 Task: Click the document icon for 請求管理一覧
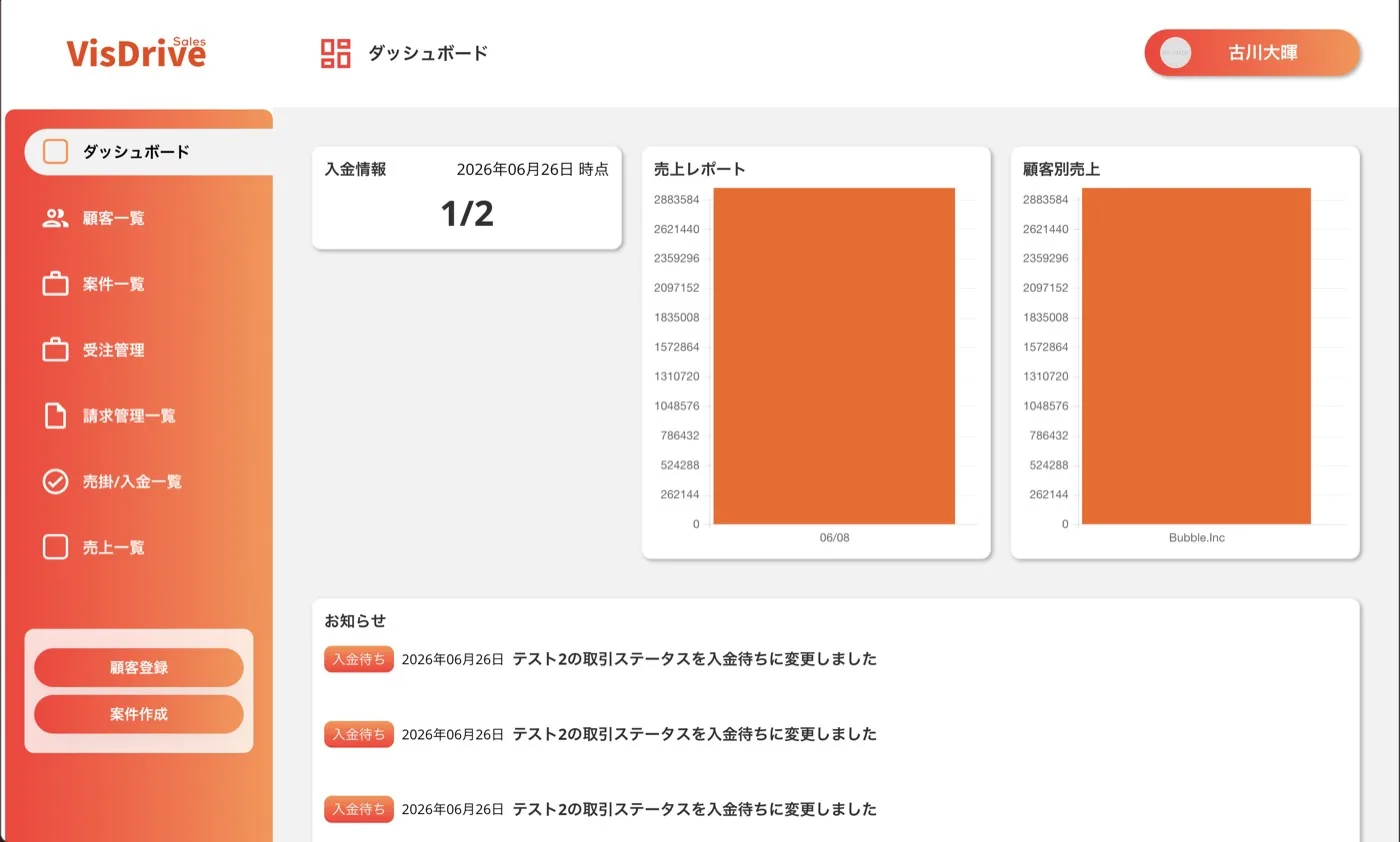pos(55,416)
